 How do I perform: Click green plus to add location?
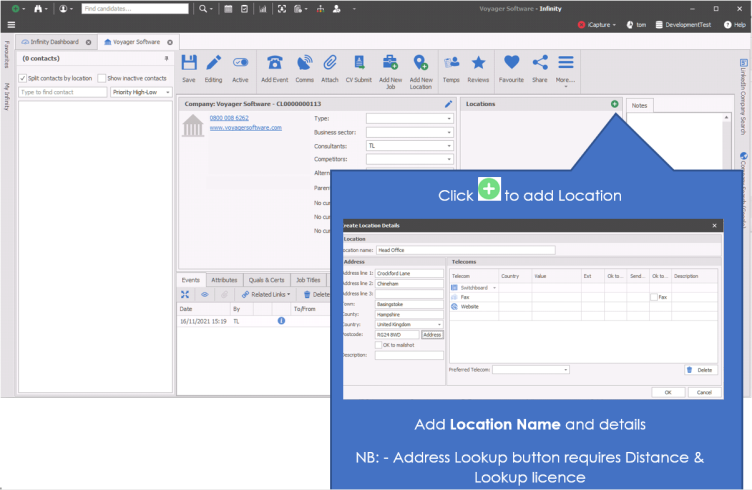coord(614,104)
